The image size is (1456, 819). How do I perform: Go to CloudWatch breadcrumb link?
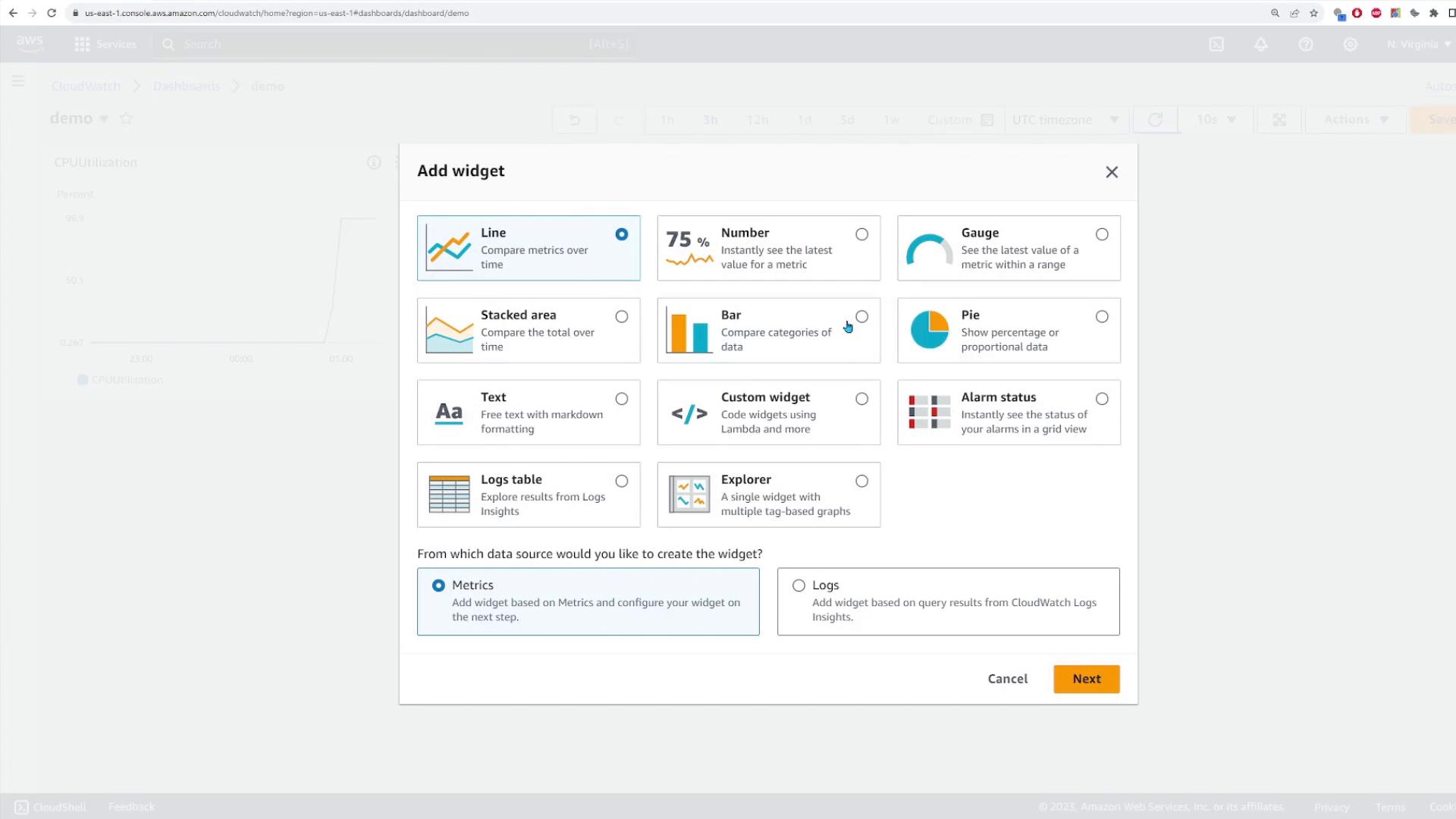pos(86,86)
